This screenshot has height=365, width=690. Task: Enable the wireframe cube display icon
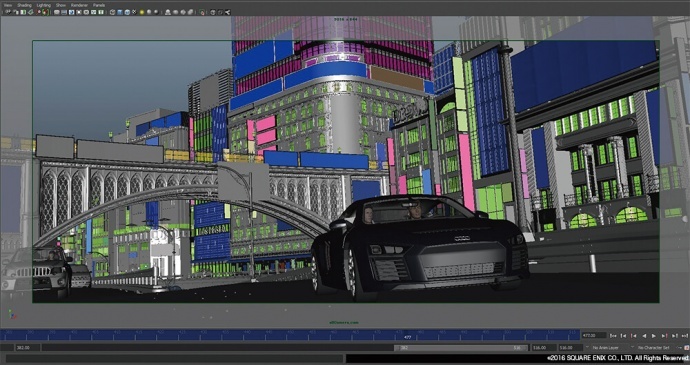coord(112,12)
